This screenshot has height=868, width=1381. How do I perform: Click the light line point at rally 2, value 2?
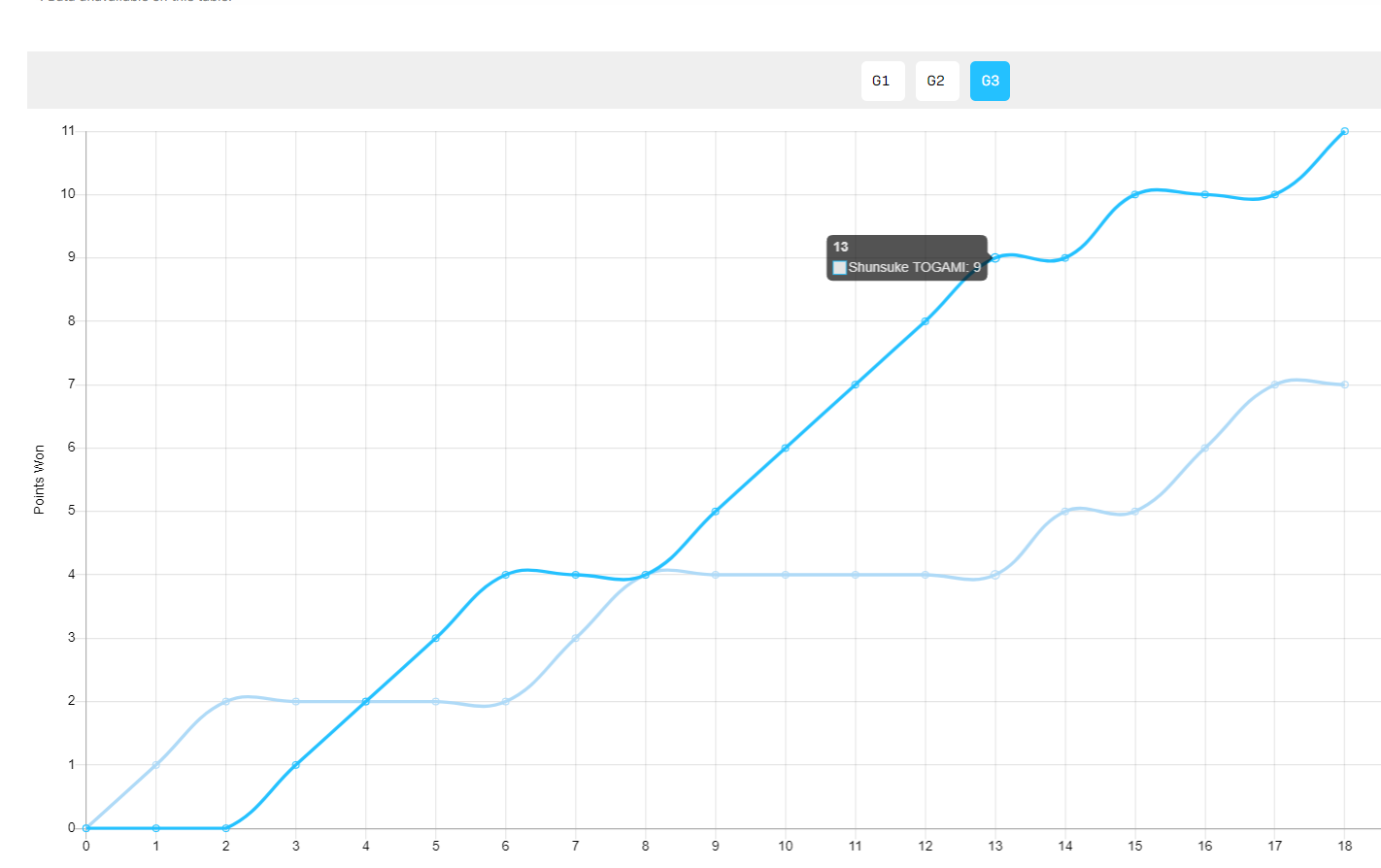click(226, 701)
